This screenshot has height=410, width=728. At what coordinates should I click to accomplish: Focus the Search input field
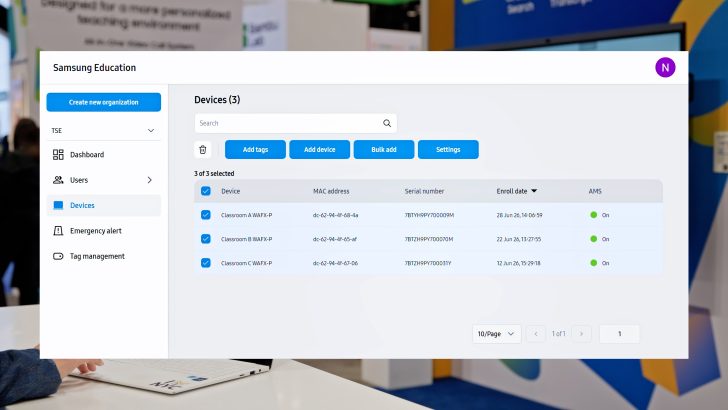pos(295,123)
